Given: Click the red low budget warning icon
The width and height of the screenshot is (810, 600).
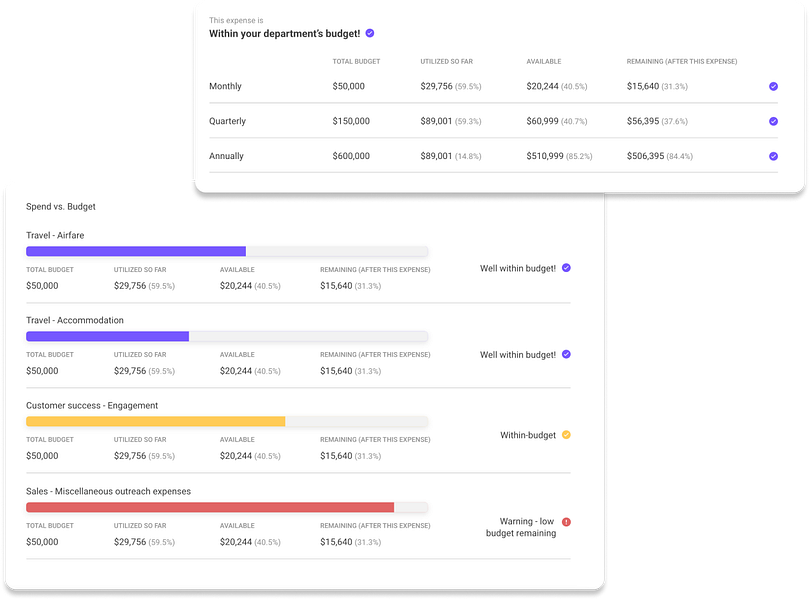Looking at the screenshot, I should click(x=566, y=522).
